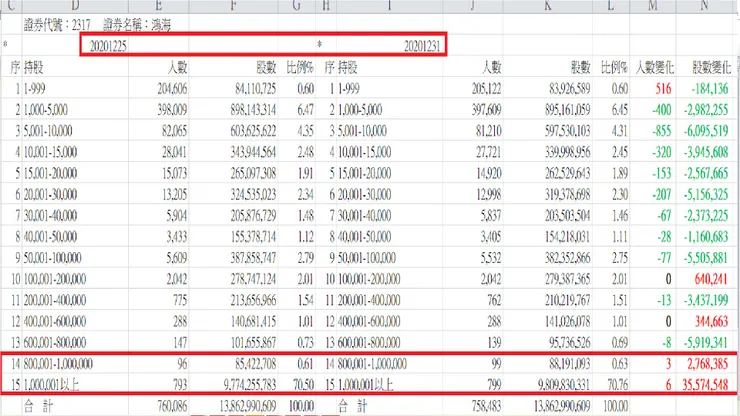The image size is (740, 416).
Task: Click the date cell 20201231
Action: coord(422,46)
